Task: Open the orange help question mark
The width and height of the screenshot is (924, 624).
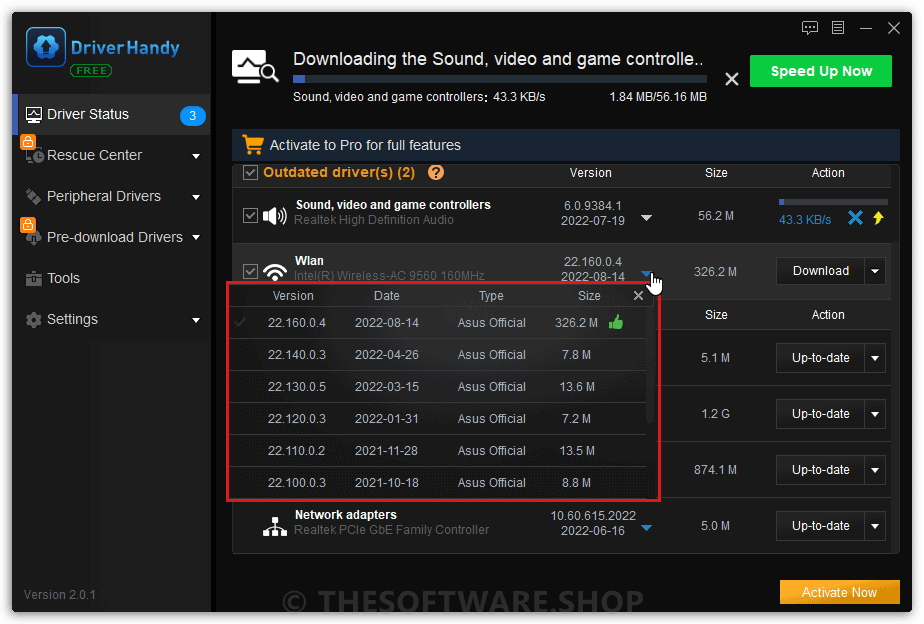Action: pyautogui.click(x=436, y=173)
